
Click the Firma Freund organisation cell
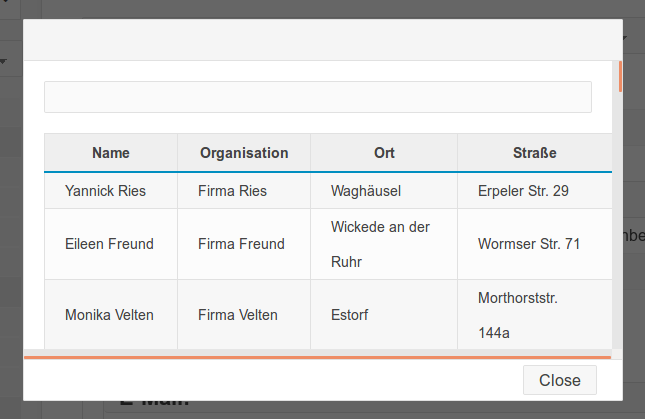[244, 244]
